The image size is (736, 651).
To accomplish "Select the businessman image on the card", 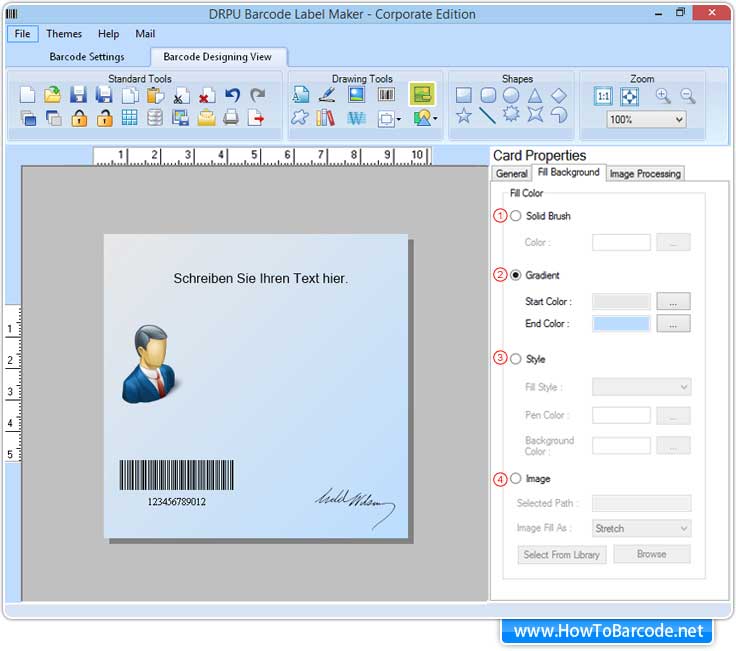I will (x=150, y=364).
